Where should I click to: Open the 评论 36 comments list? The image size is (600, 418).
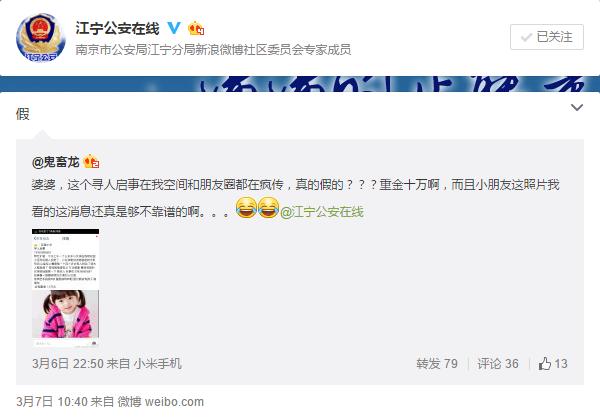click(498, 363)
